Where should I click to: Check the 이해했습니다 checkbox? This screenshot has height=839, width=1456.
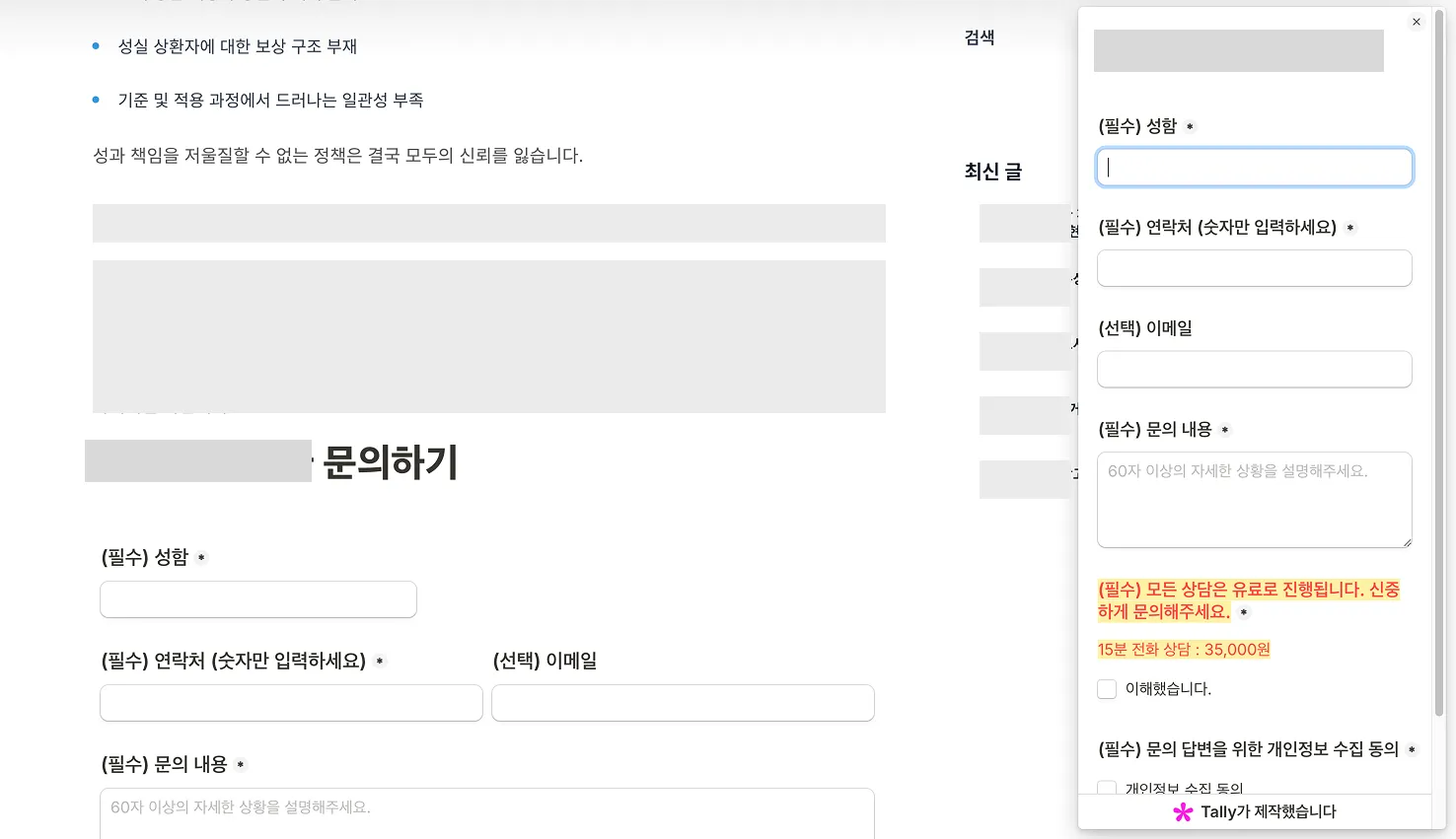[x=1106, y=689]
